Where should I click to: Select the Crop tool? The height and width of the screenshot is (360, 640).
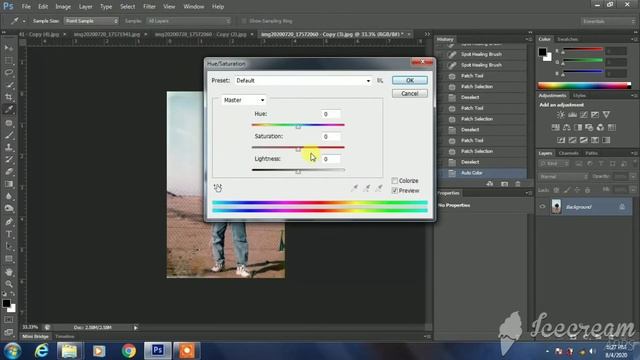pos(9,97)
